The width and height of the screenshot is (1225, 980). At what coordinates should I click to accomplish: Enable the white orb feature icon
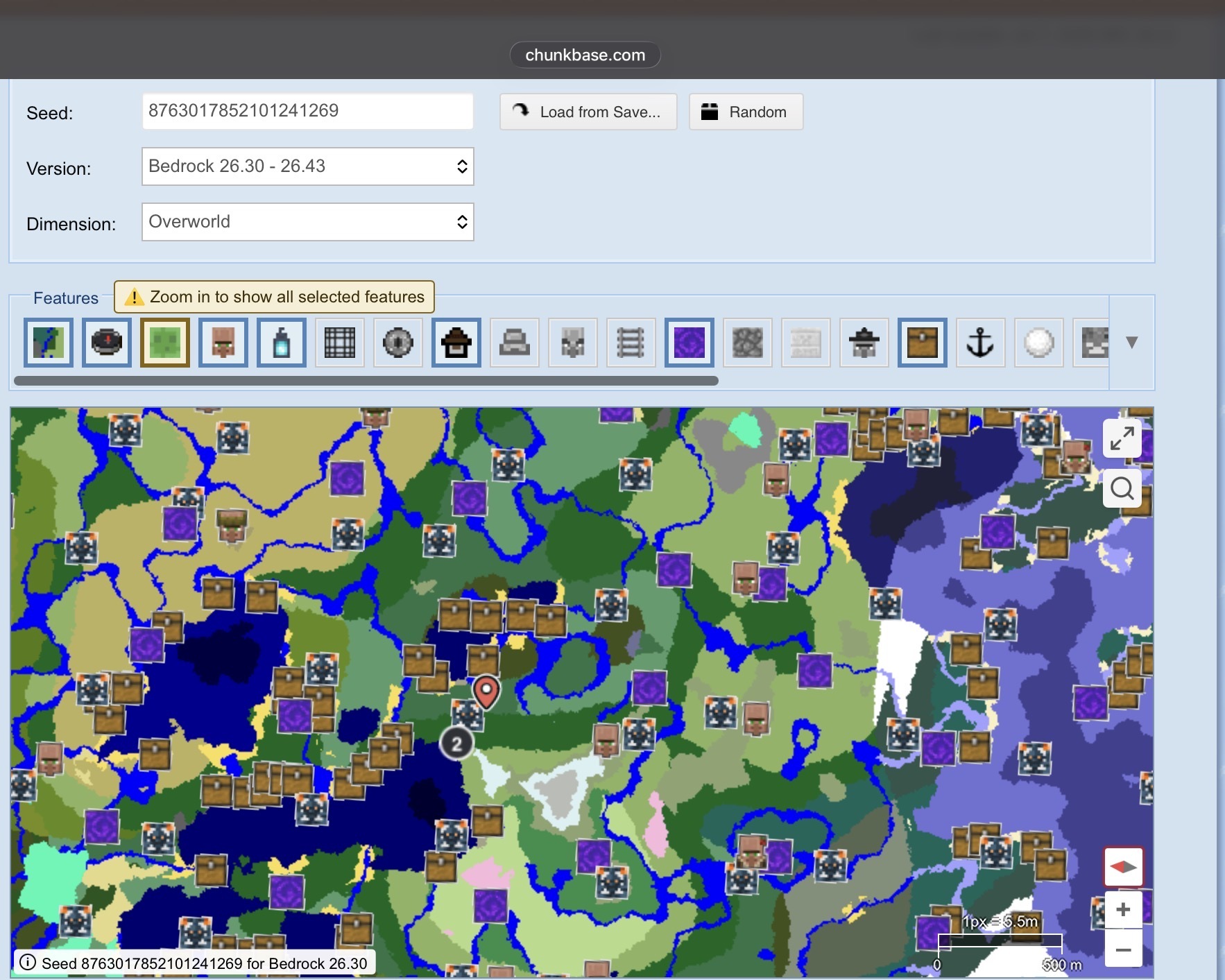pos(1039,343)
